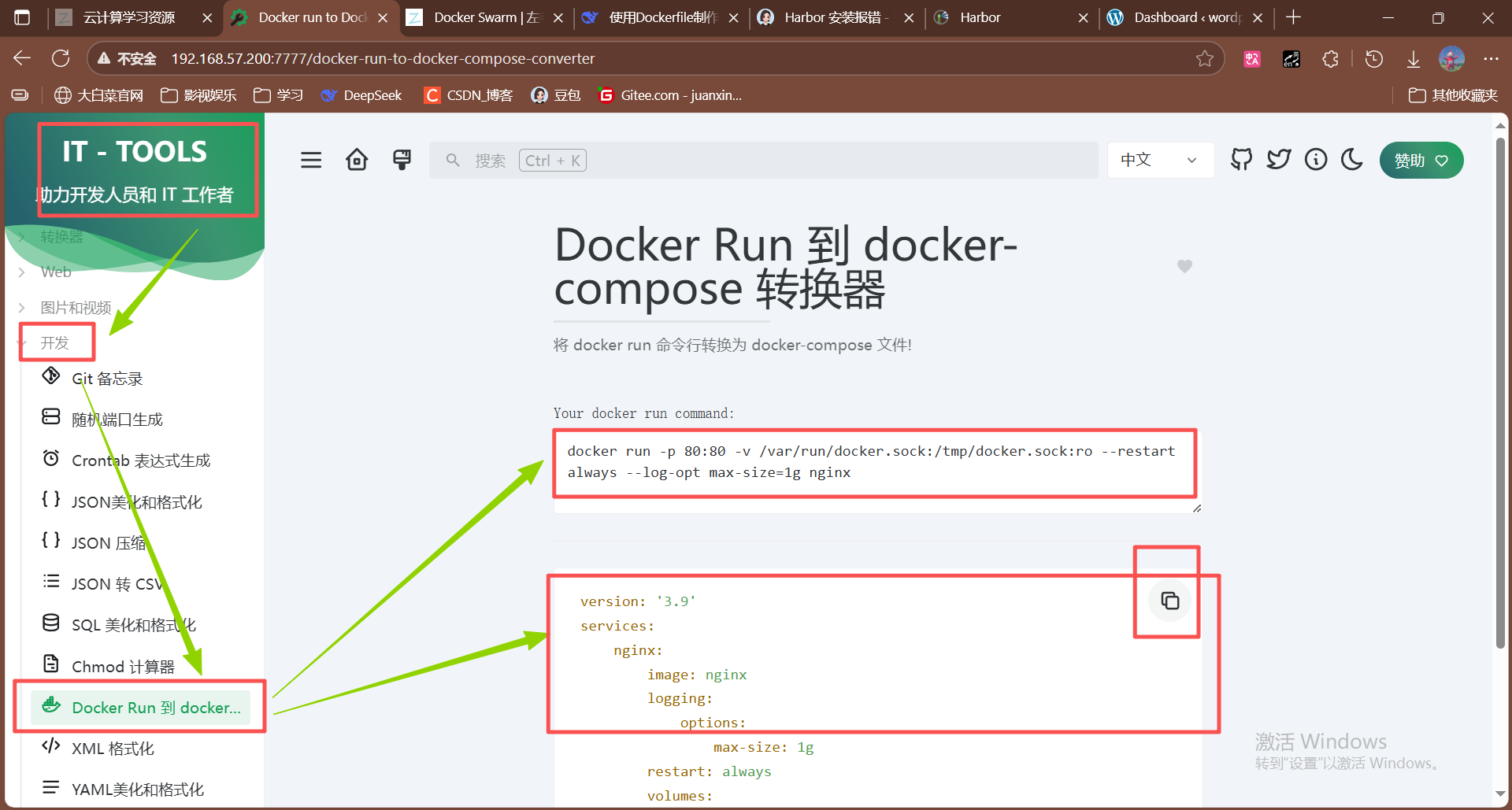
Task: Open the About info icon
Action: [1316, 160]
